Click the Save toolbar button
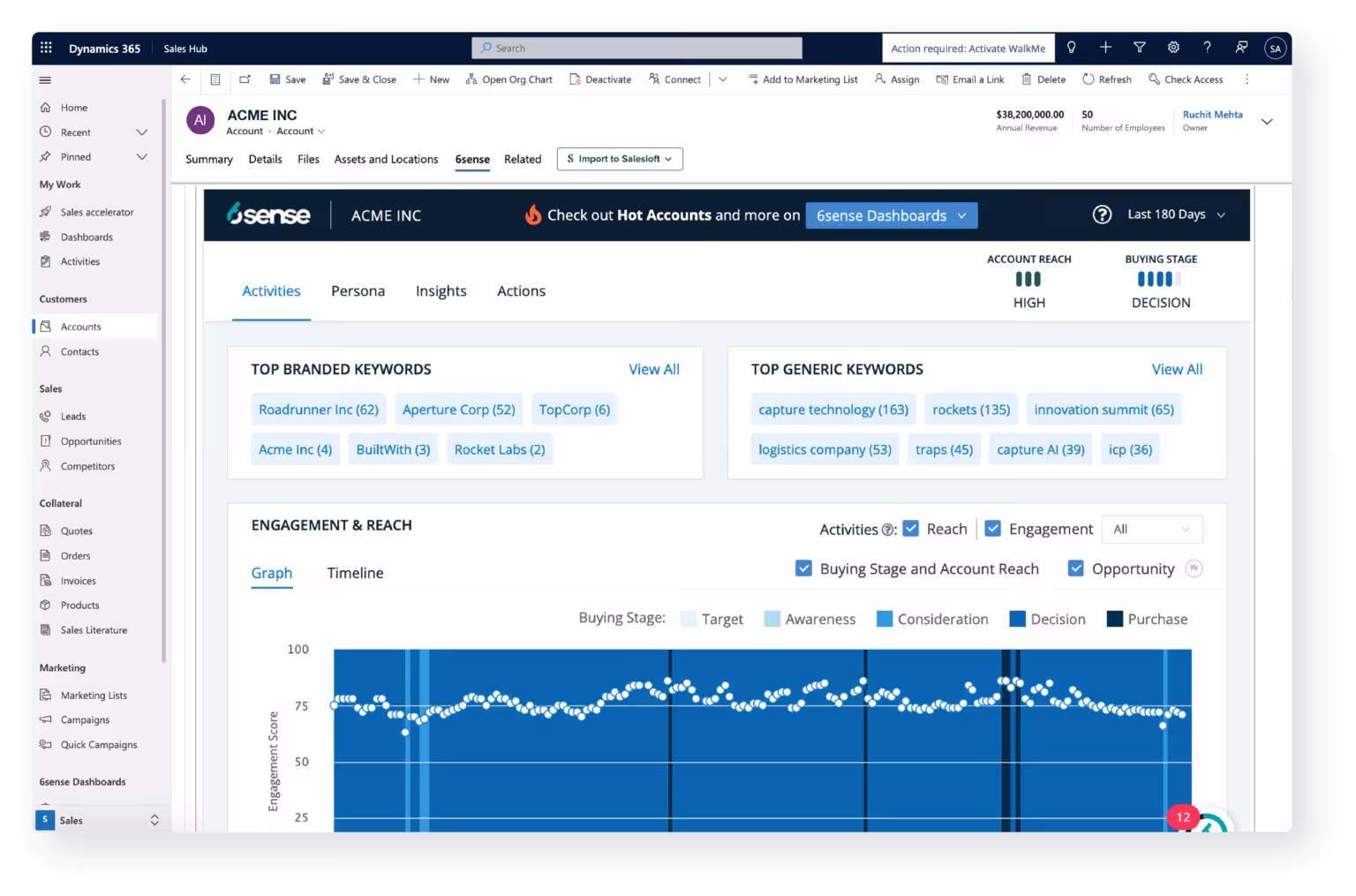Screen dimensions: 1356x896 pos(288,79)
